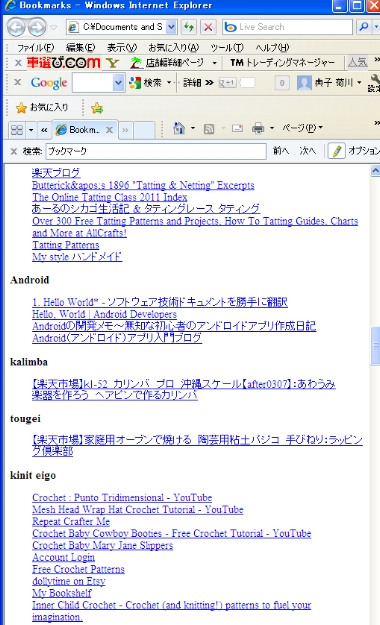
Task: Open お気に入り favorites star button
Action: (x=42, y=107)
